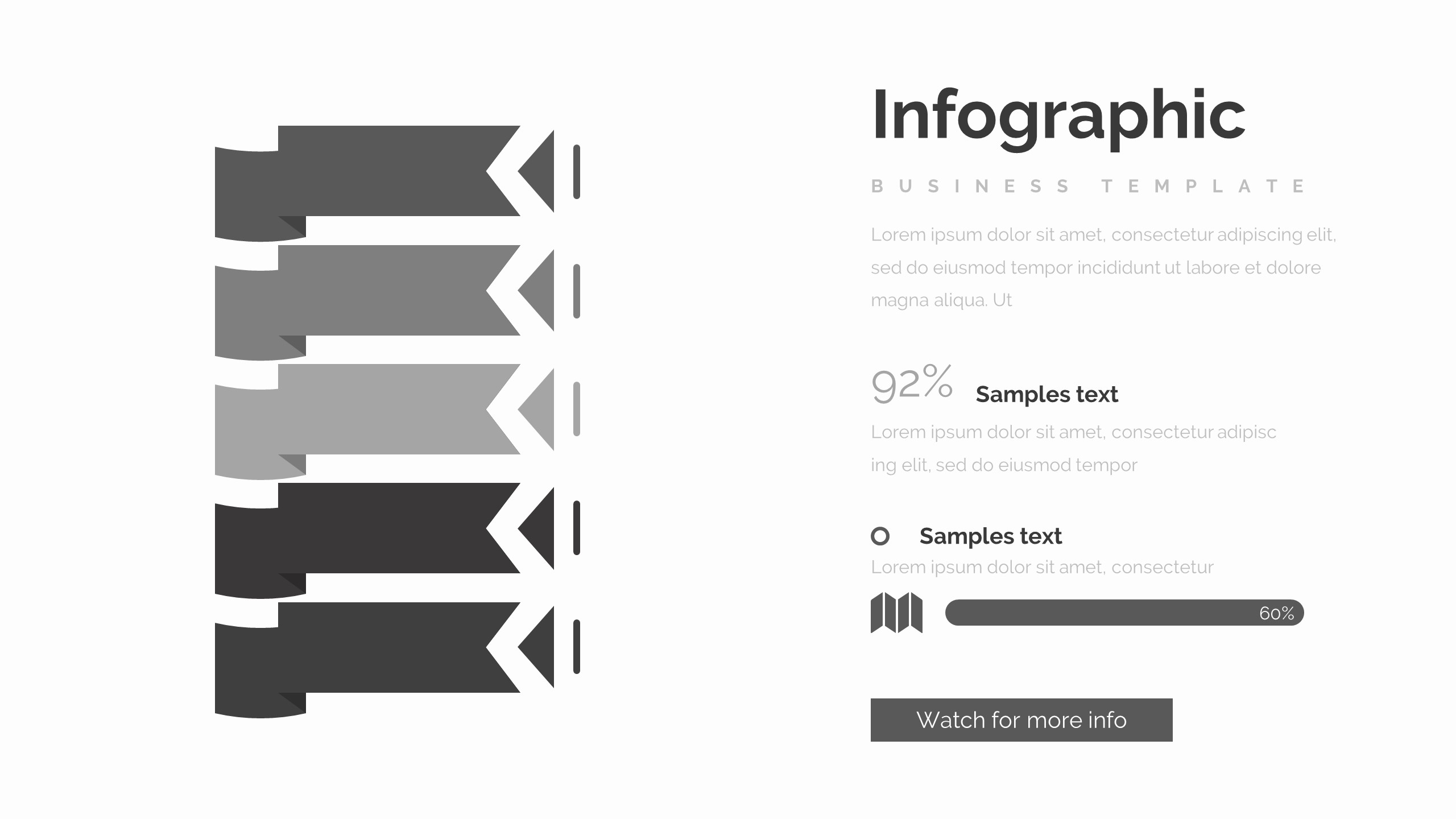Screen dimensions: 1456x819
Task: Click "Samples text" heading beside the circle bullet
Action: coord(990,536)
